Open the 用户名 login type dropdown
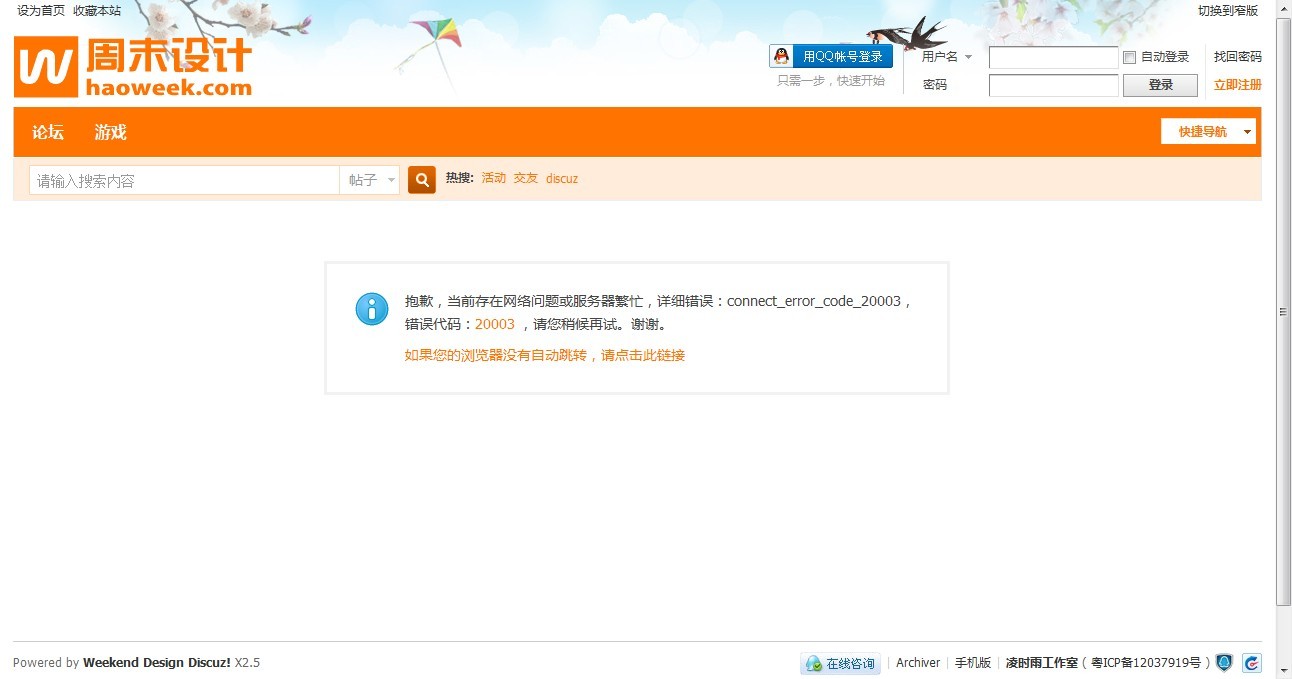 click(947, 57)
